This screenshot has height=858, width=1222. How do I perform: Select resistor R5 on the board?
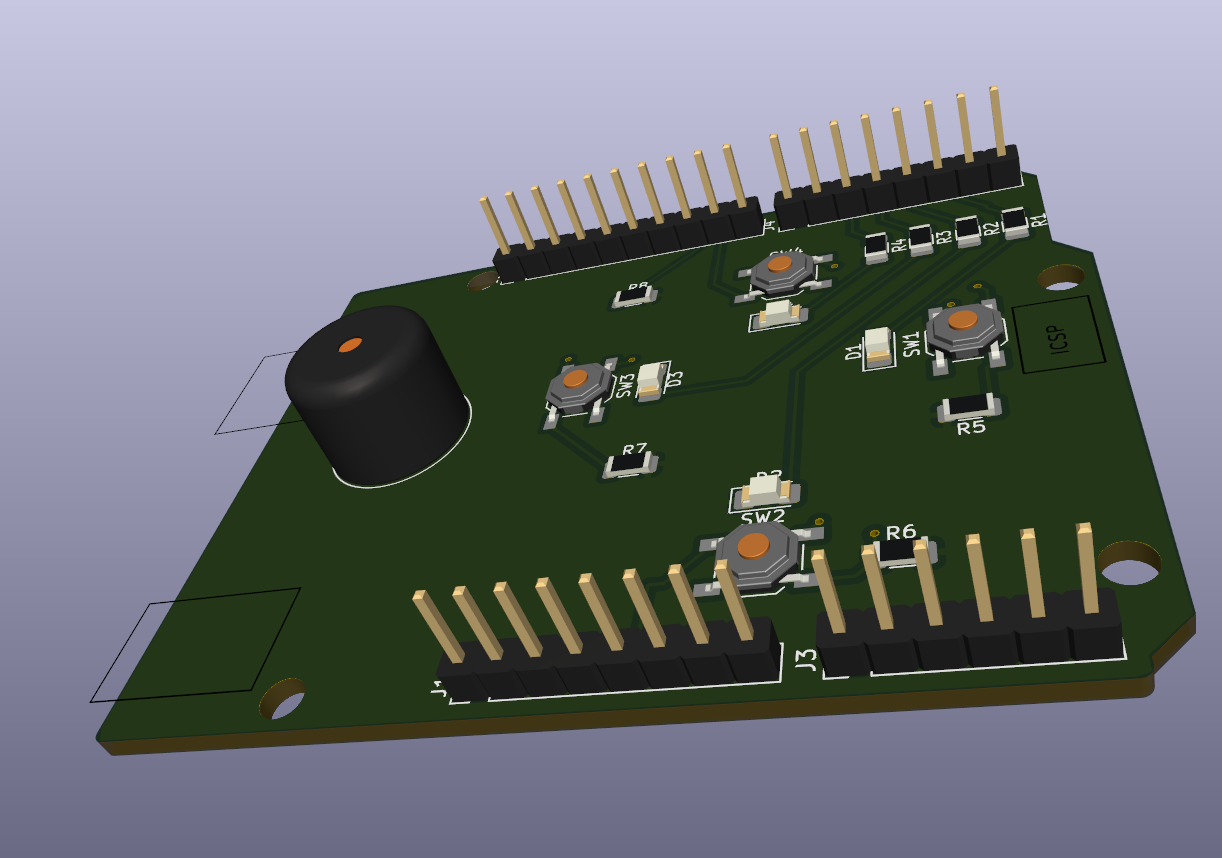click(x=967, y=406)
